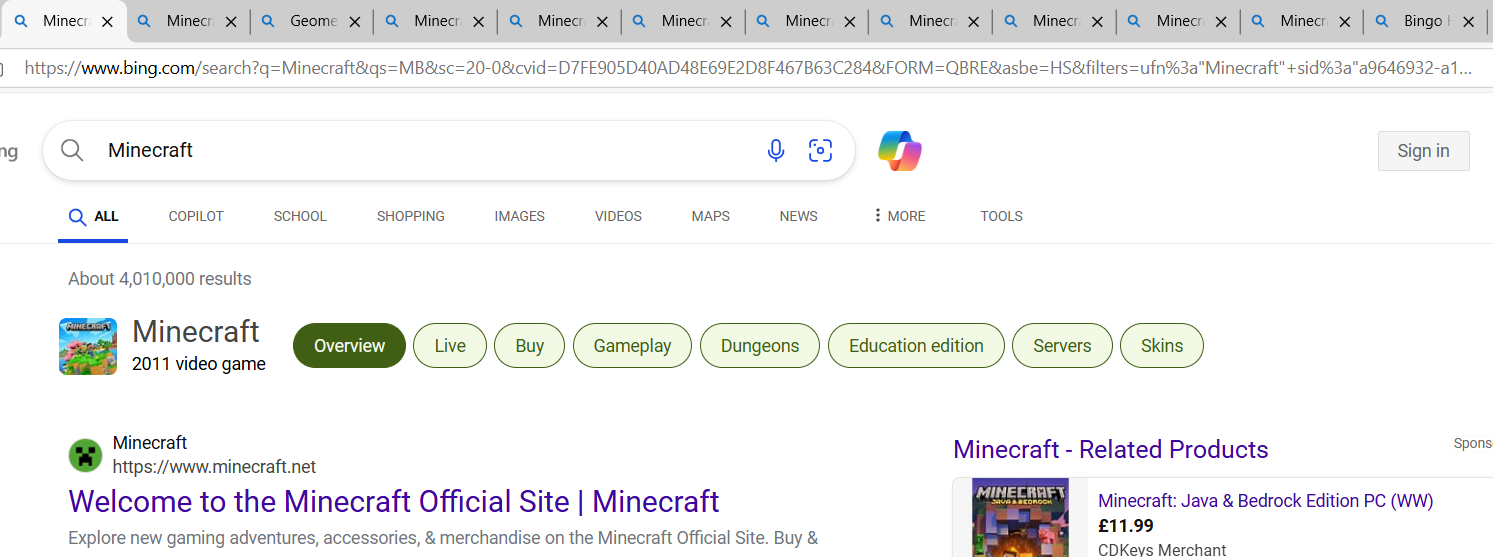Viewport: 1493px width, 557px height.
Task: Open Welcome to the Minecraft Official Site link
Action: click(394, 501)
